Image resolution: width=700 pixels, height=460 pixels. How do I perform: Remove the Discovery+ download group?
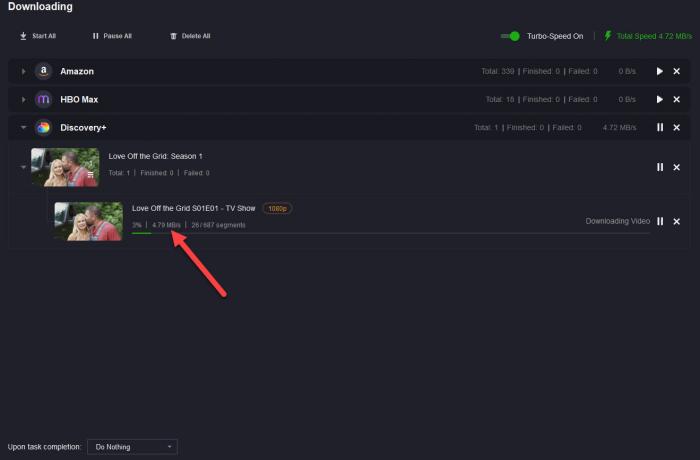pos(677,128)
